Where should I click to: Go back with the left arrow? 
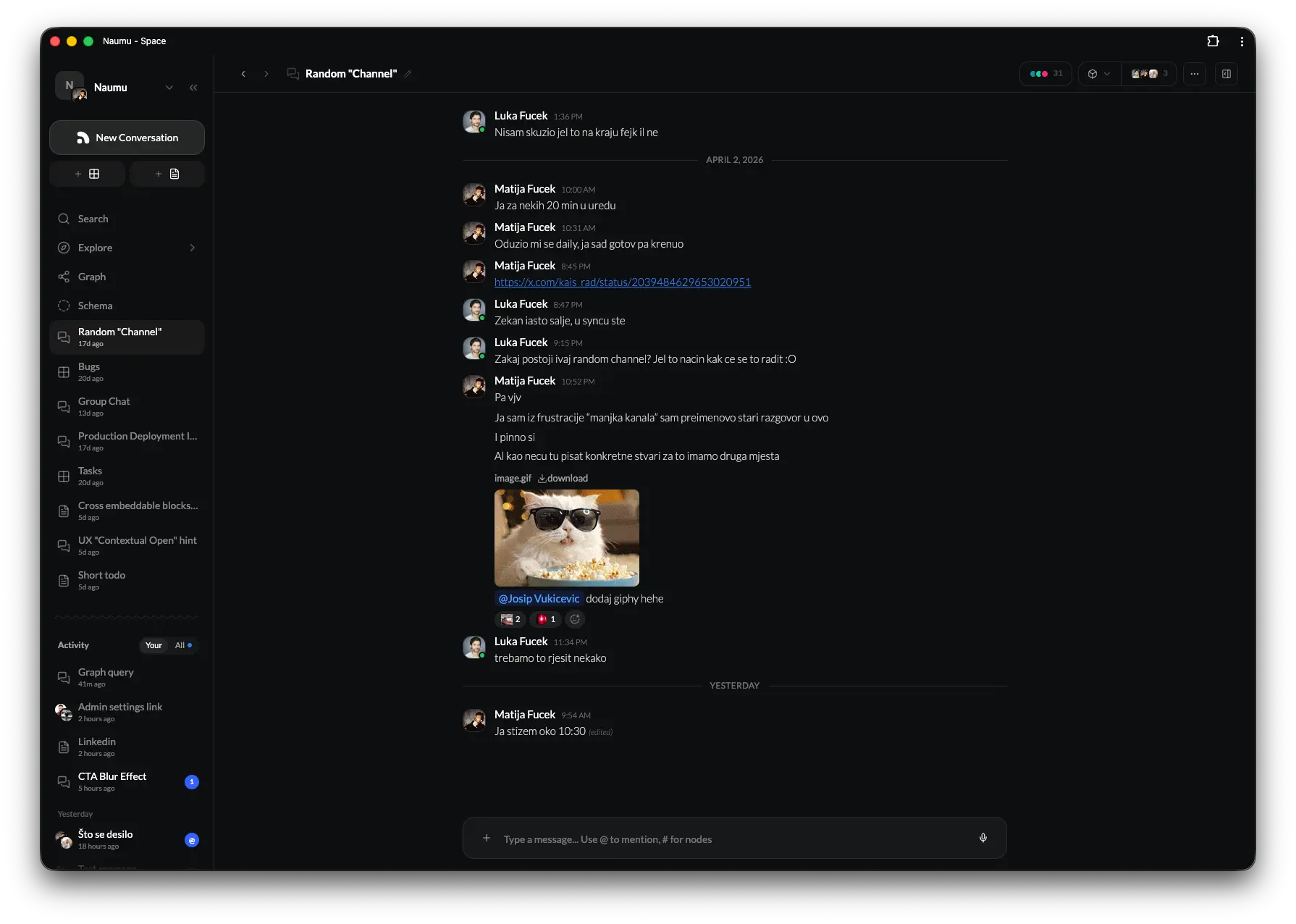[243, 74]
